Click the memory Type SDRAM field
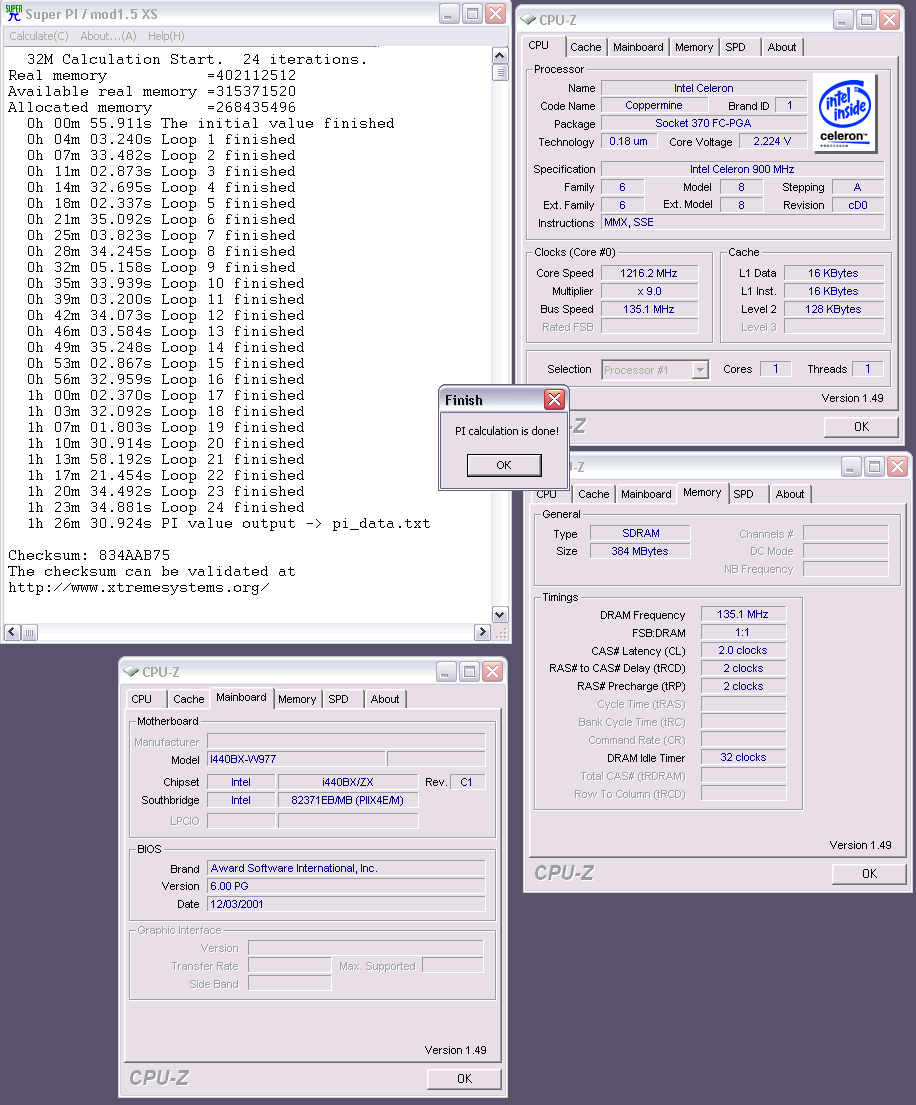 tap(640, 533)
